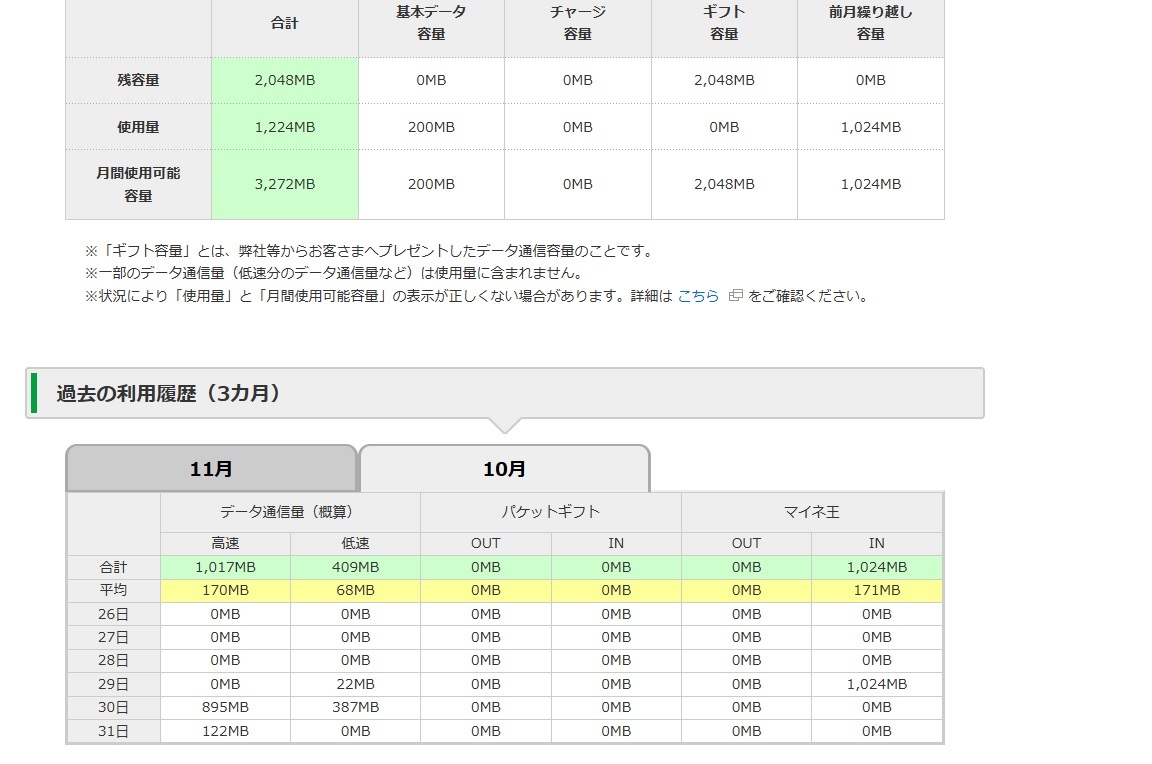Click the green 3,272MB total cell
Viewport: 1152px width, 764px height.
click(x=285, y=184)
